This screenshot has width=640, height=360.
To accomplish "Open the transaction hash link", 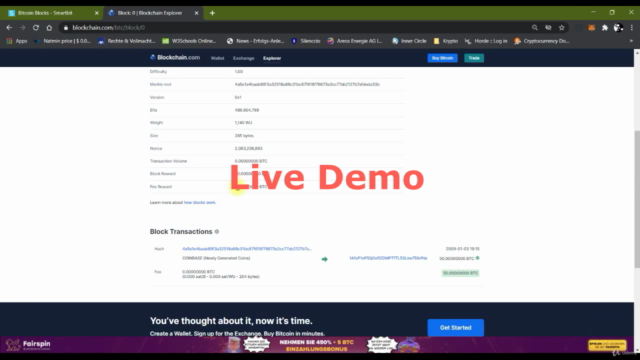I will click(247, 249).
